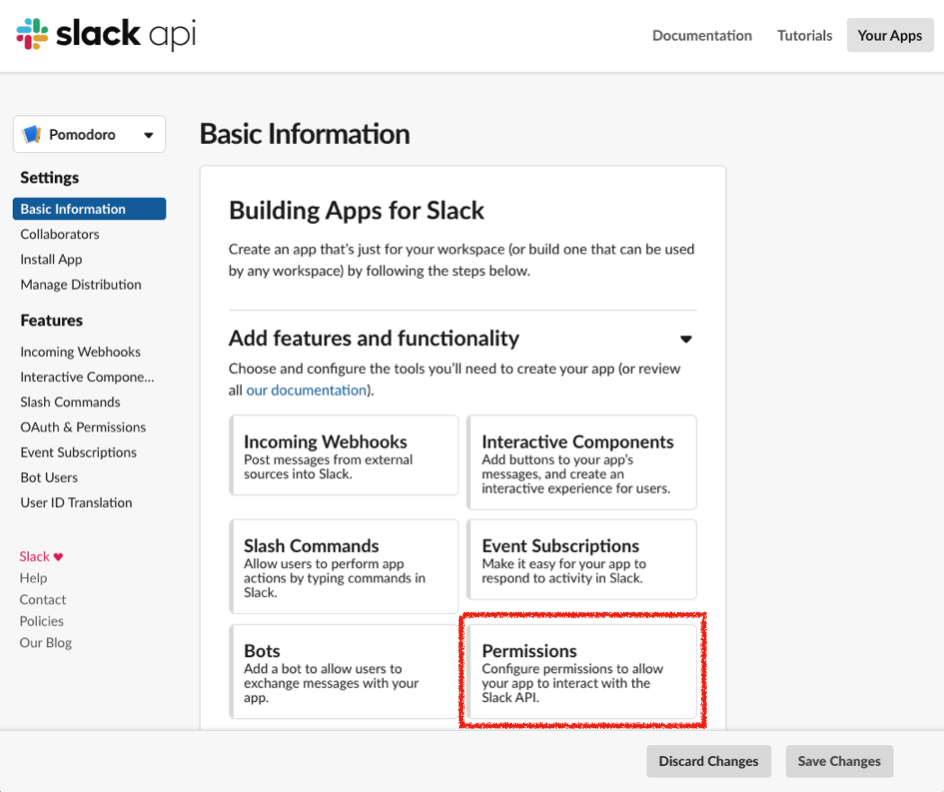Open Manage Distribution settings

pyautogui.click(x=81, y=284)
